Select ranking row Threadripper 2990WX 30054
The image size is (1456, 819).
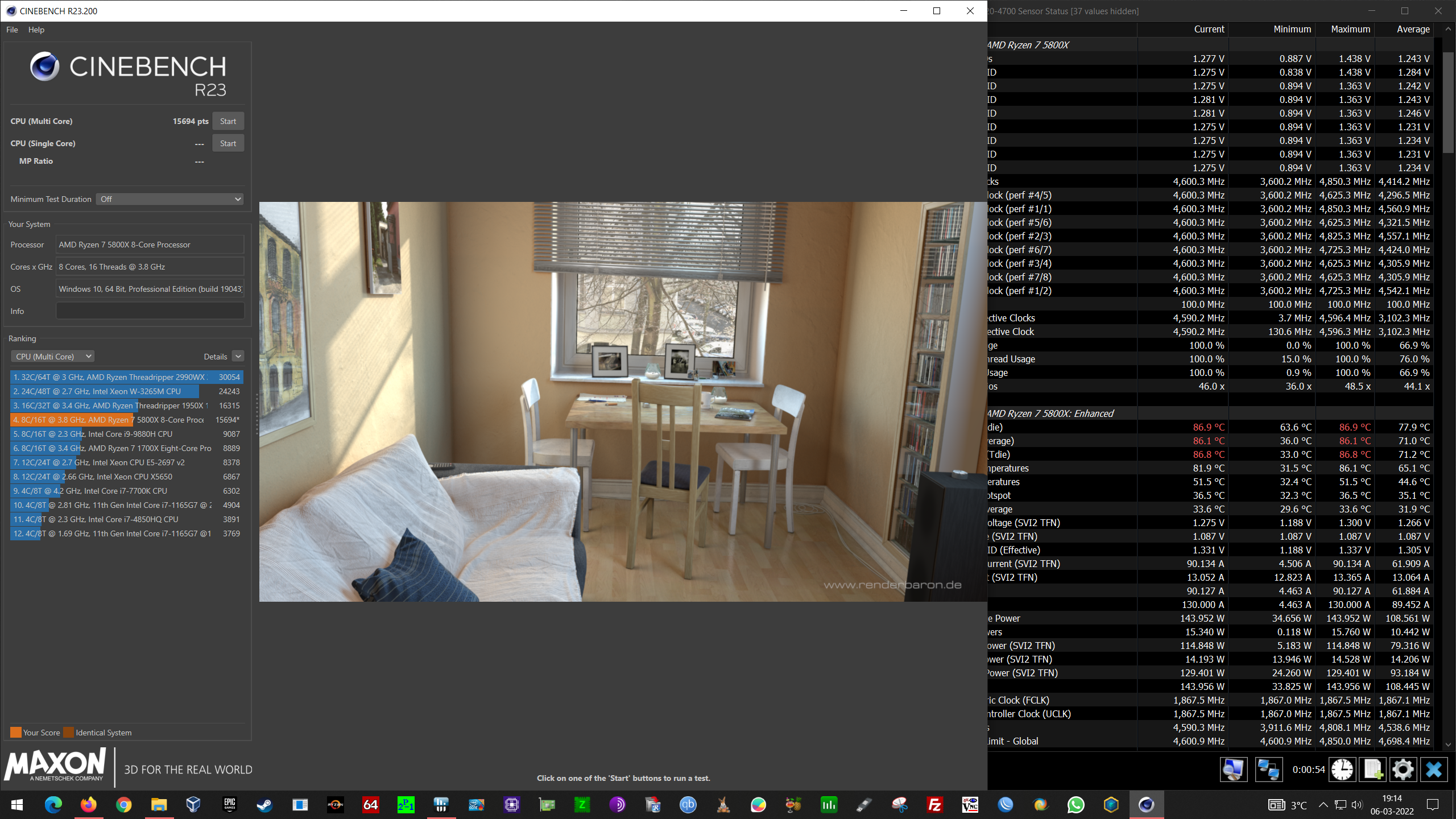pos(127,377)
